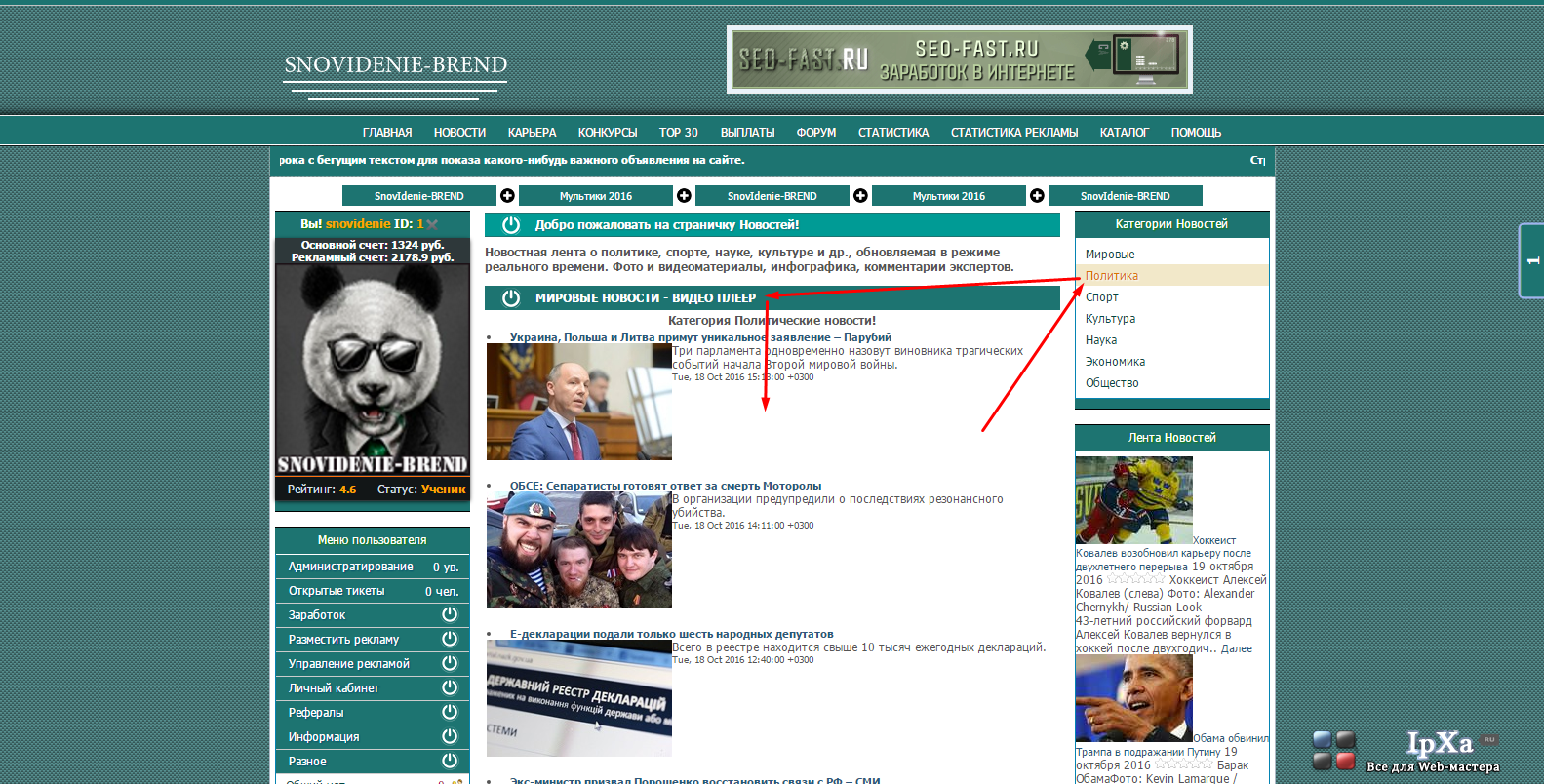Click plus icon after first SnovIdenie-BREND link
This screenshot has height=784, width=1544.
pyautogui.click(x=507, y=196)
